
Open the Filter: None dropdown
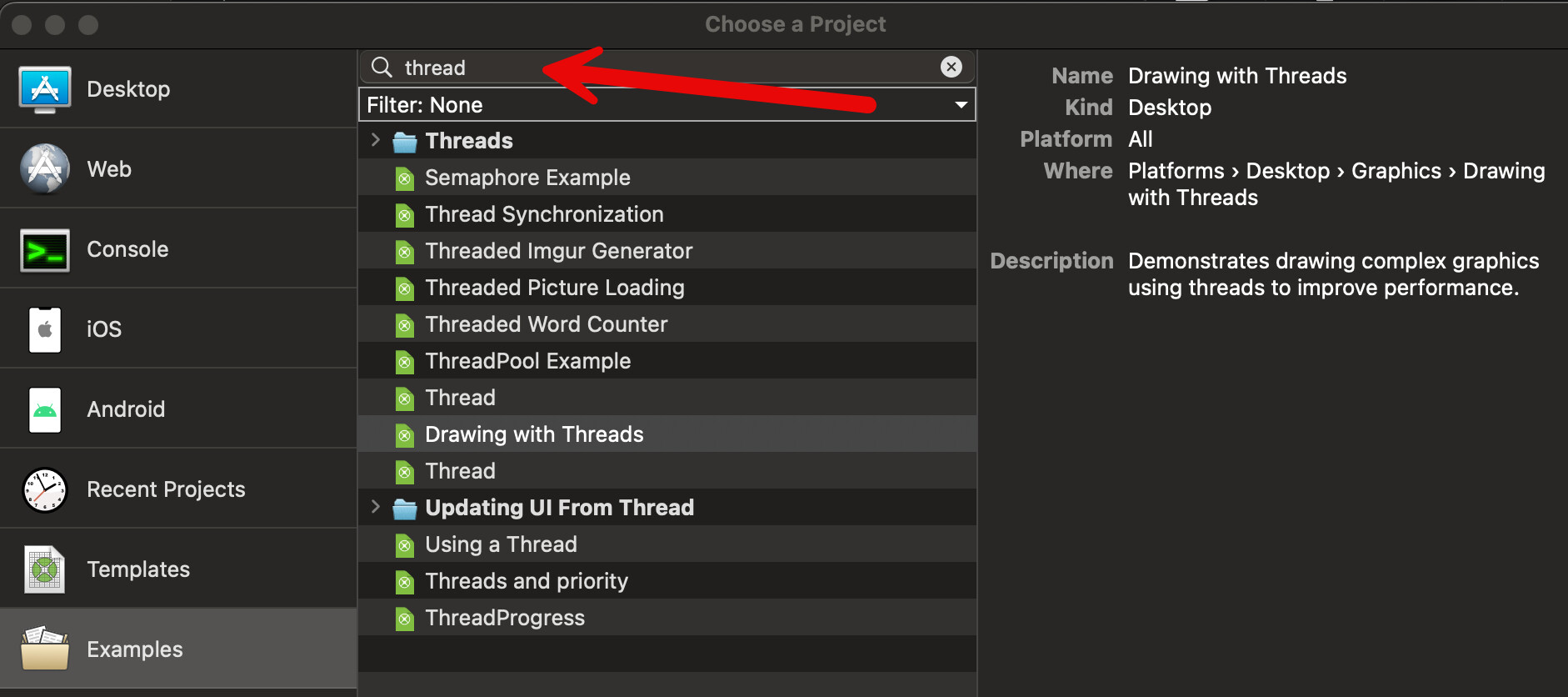pos(667,105)
